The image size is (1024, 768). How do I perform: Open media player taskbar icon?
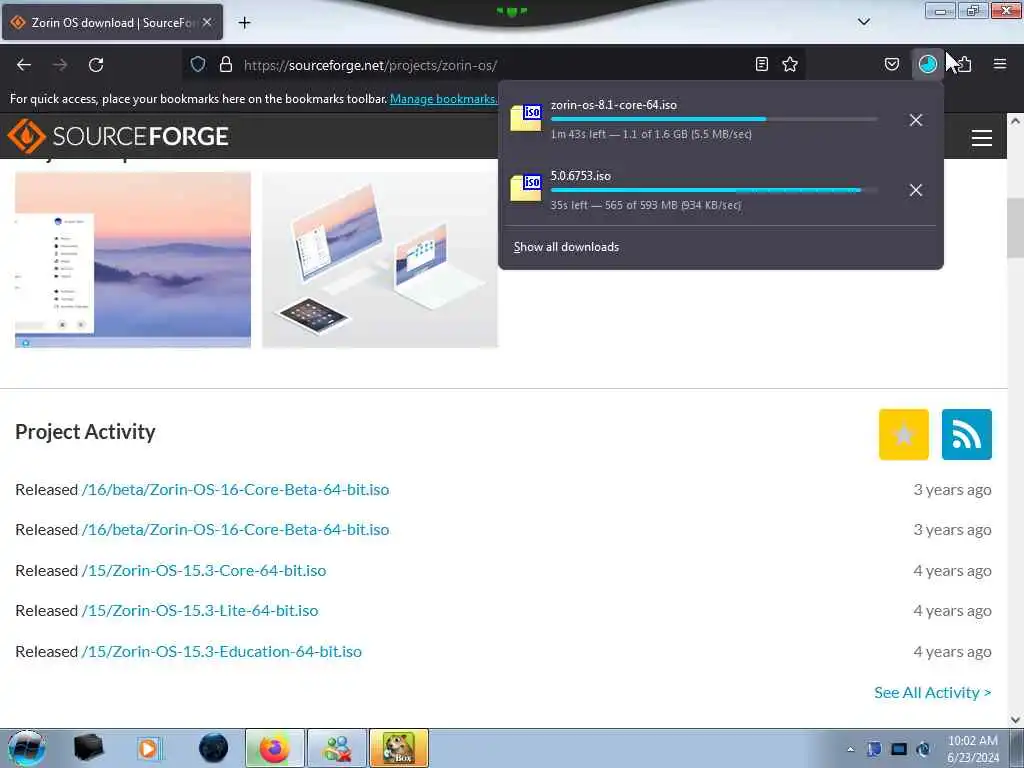click(x=148, y=748)
